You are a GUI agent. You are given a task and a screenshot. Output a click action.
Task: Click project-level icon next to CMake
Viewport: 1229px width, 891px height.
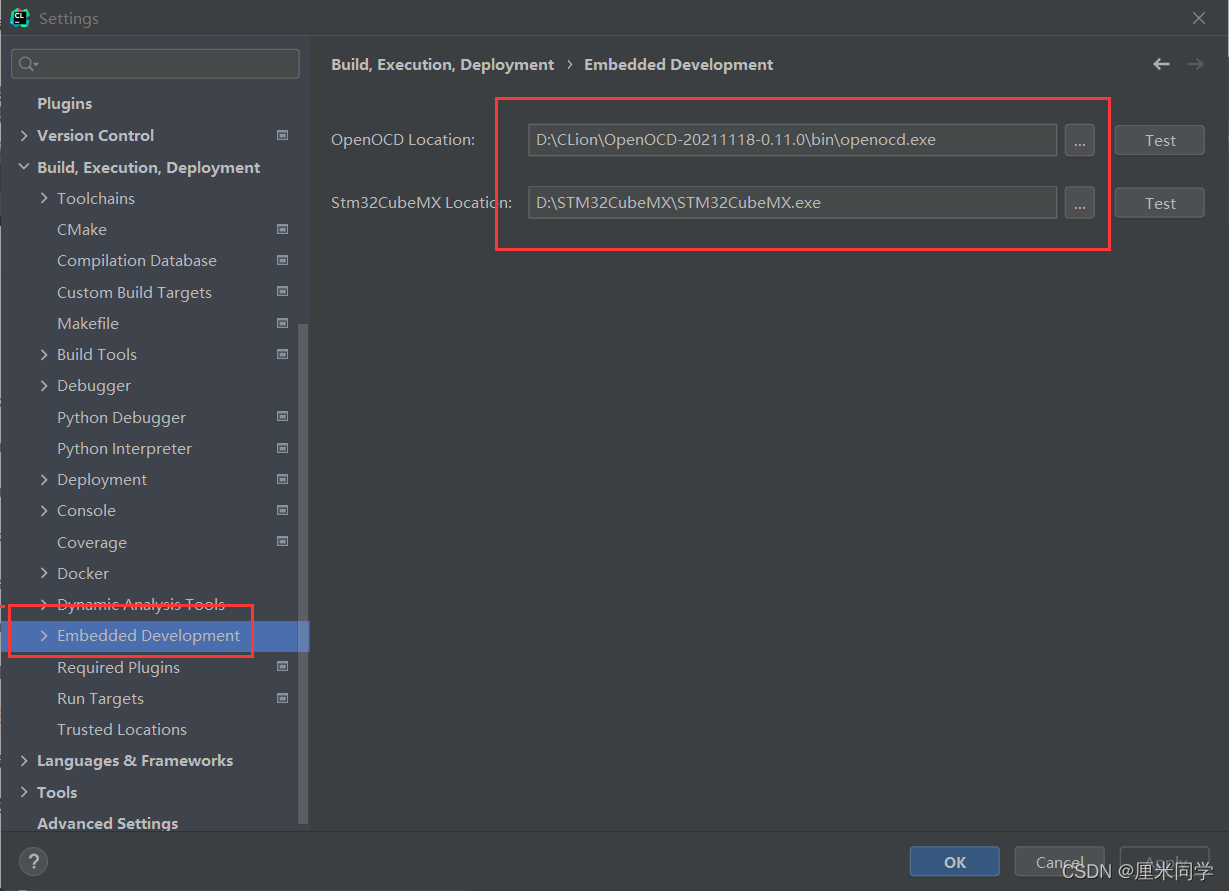click(282, 230)
